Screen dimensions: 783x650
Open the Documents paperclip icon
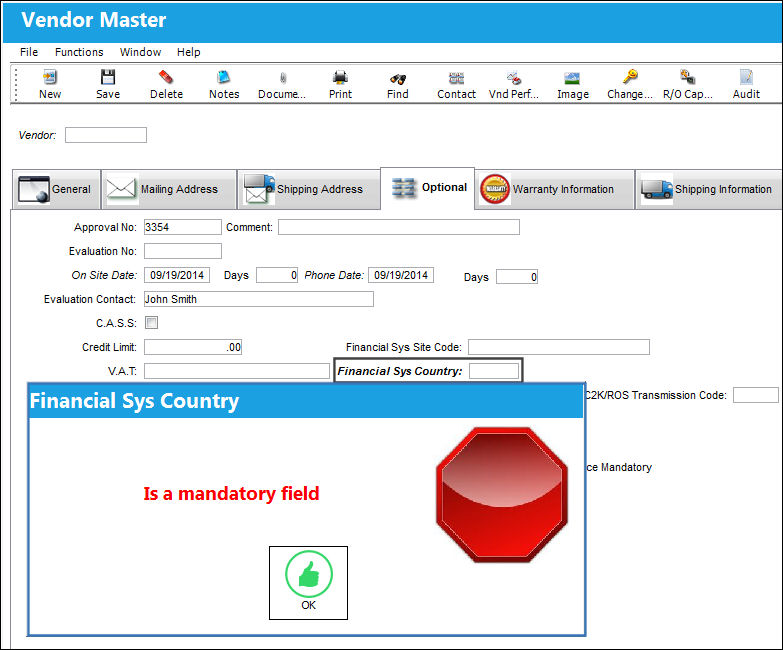283,77
